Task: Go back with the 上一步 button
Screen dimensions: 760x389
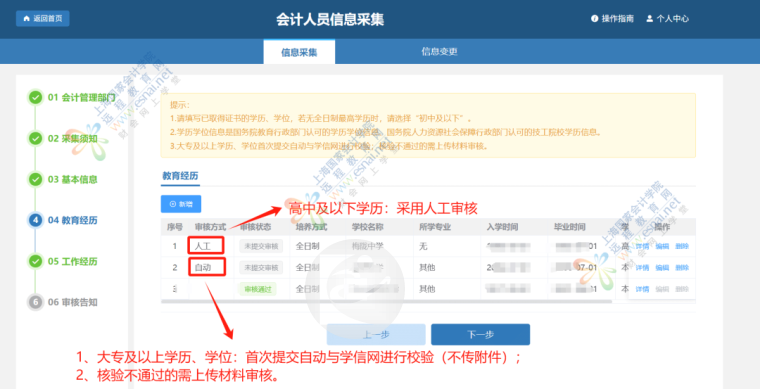Action: (x=376, y=334)
